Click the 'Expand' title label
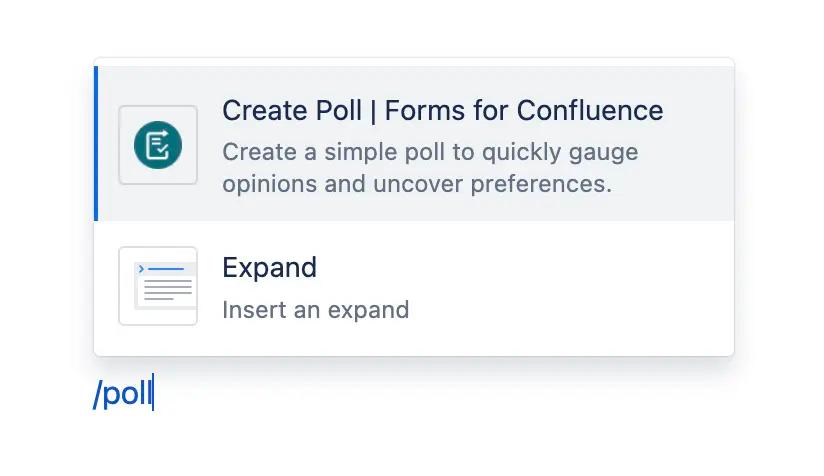The image size is (824, 476). coord(269,268)
